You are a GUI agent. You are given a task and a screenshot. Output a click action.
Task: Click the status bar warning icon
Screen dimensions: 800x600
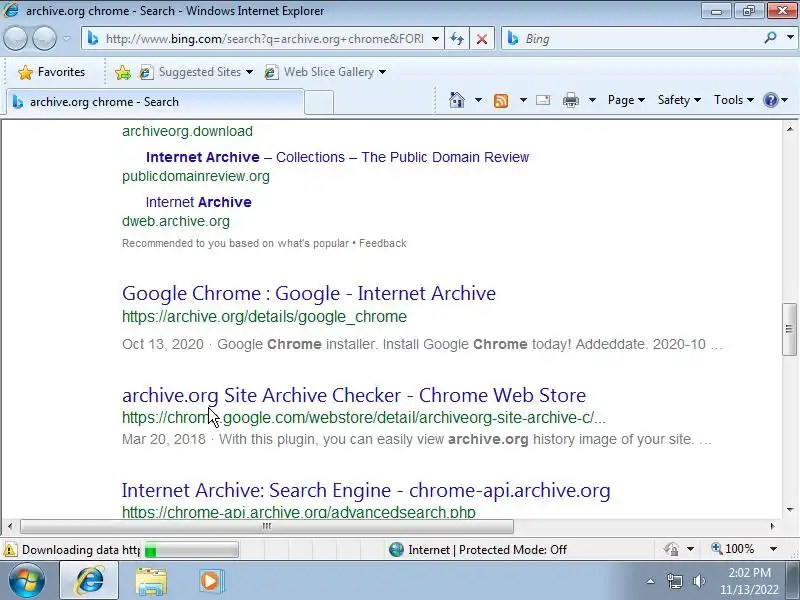10,550
